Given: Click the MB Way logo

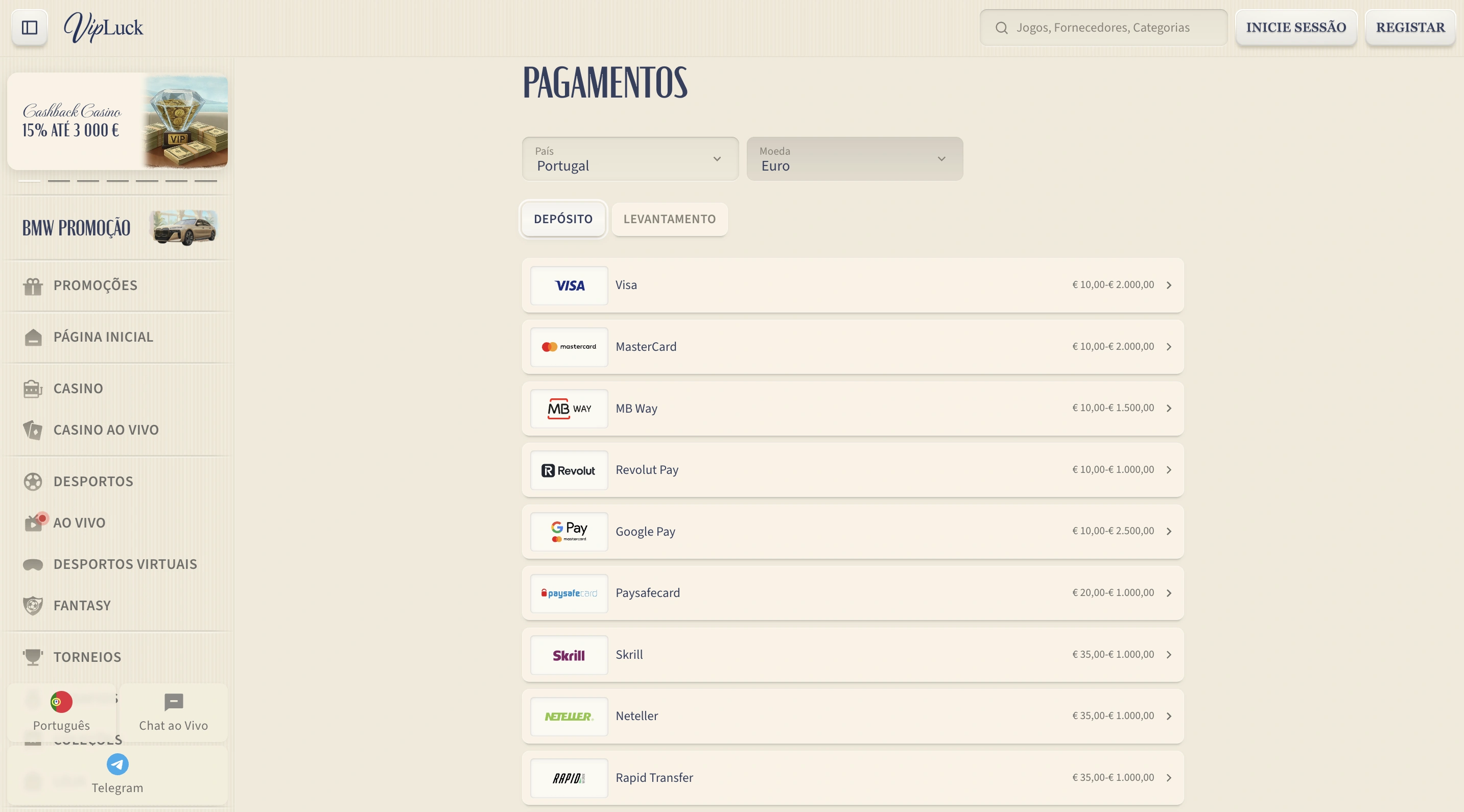Looking at the screenshot, I should [x=569, y=409].
